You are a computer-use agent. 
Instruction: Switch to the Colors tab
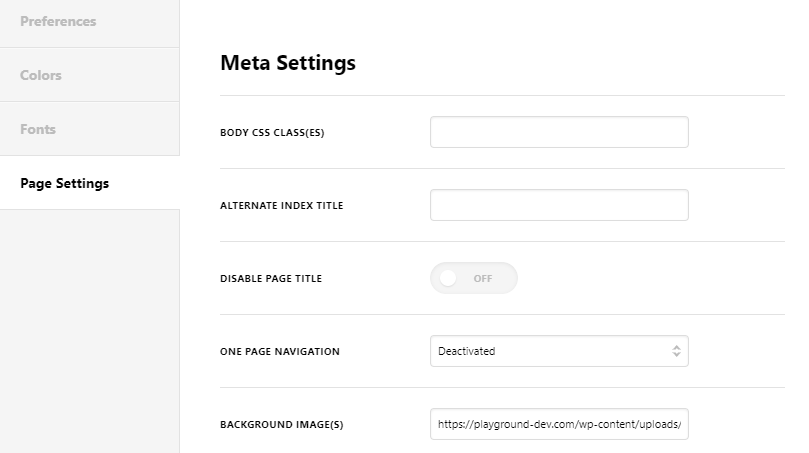pyautogui.click(x=41, y=75)
